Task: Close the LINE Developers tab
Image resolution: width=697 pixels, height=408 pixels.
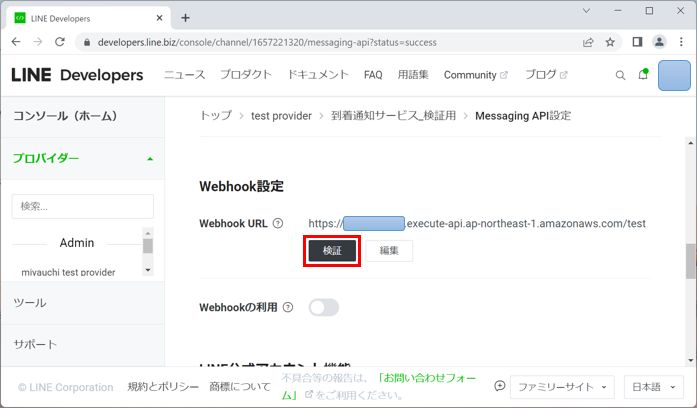Action: coord(160,18)
